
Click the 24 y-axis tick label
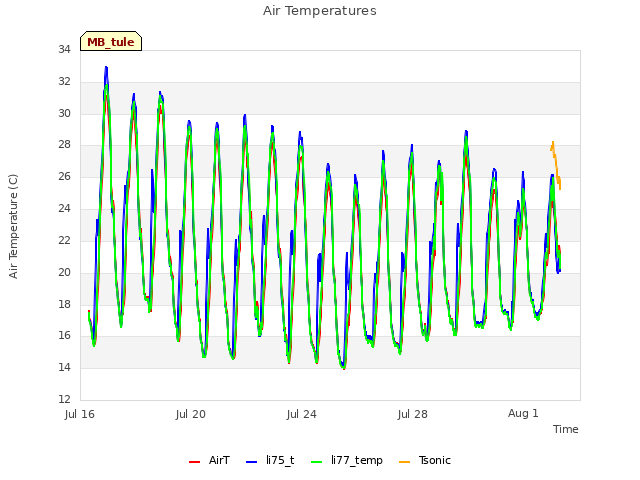pyautogui.click(x=64, y=209)
